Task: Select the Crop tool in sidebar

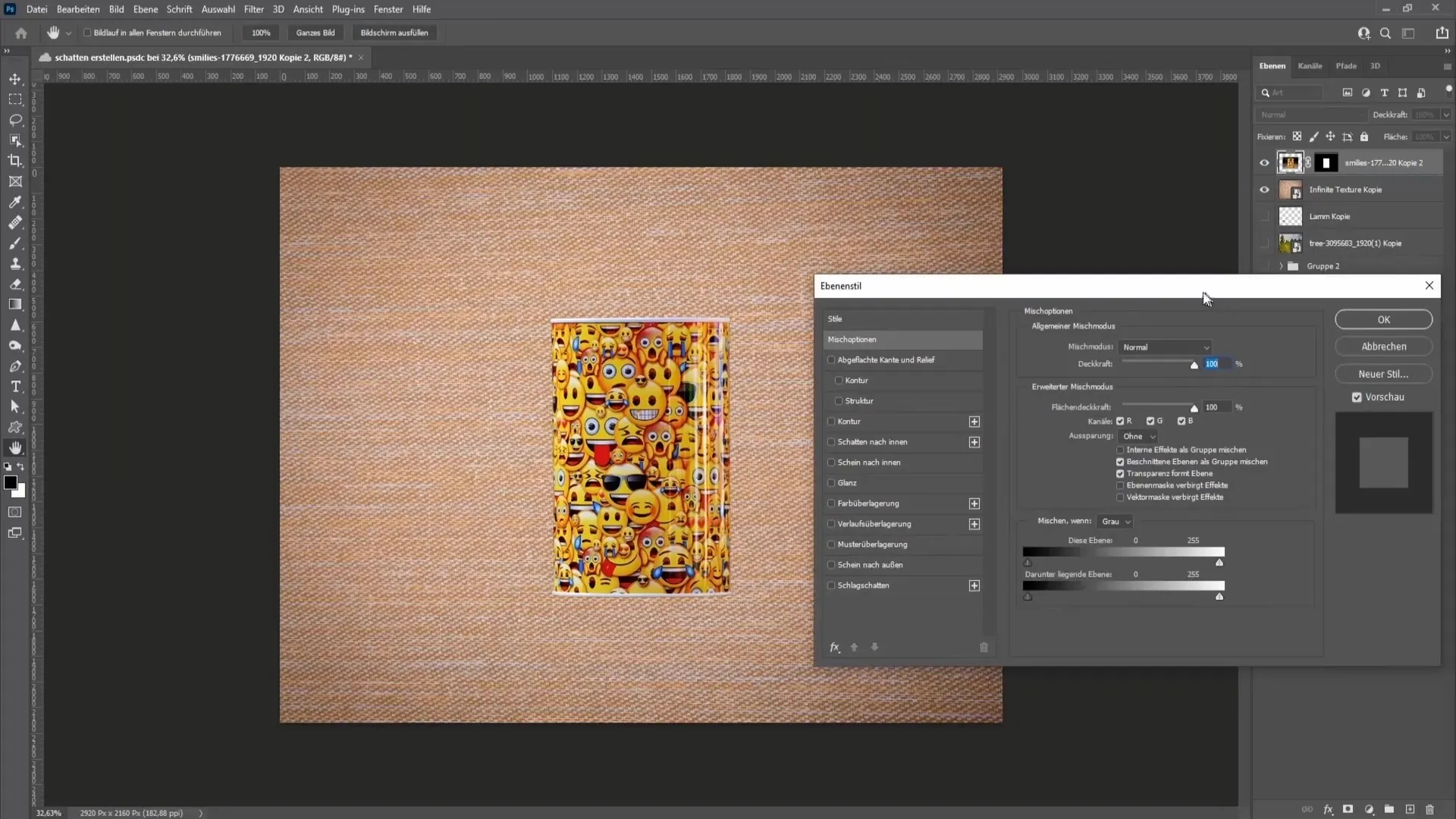Action: pyautogui.click(x=15, y=160)
